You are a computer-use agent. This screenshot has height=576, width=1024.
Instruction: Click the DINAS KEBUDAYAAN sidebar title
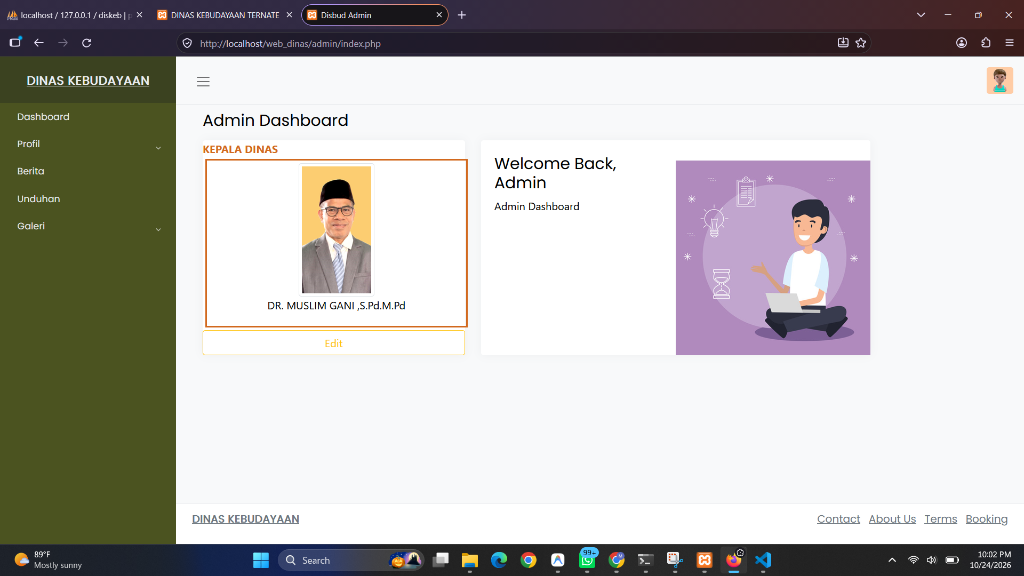click(88, 81)
